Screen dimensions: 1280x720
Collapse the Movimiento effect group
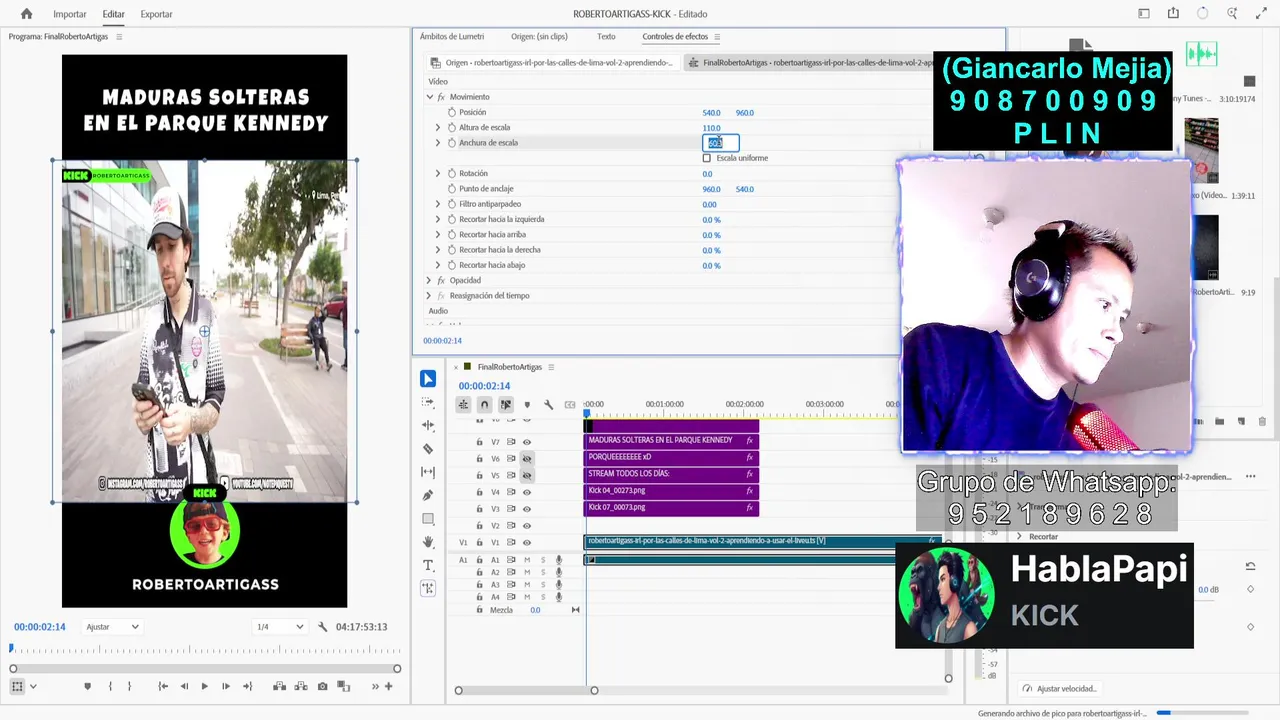(x=430, y=97)
